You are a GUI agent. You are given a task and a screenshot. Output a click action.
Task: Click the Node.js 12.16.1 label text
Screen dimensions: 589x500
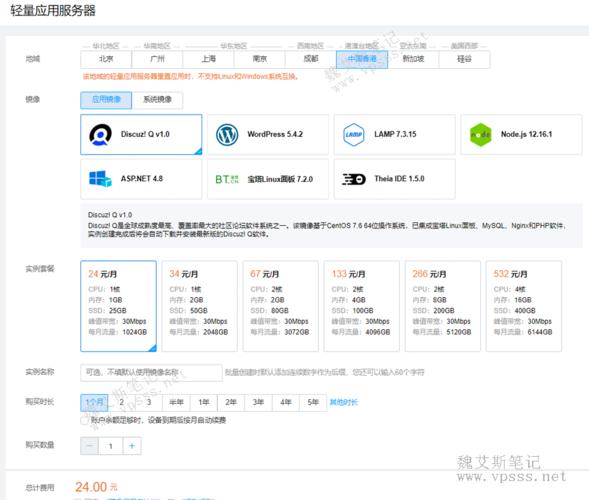[x=527, y=134]
